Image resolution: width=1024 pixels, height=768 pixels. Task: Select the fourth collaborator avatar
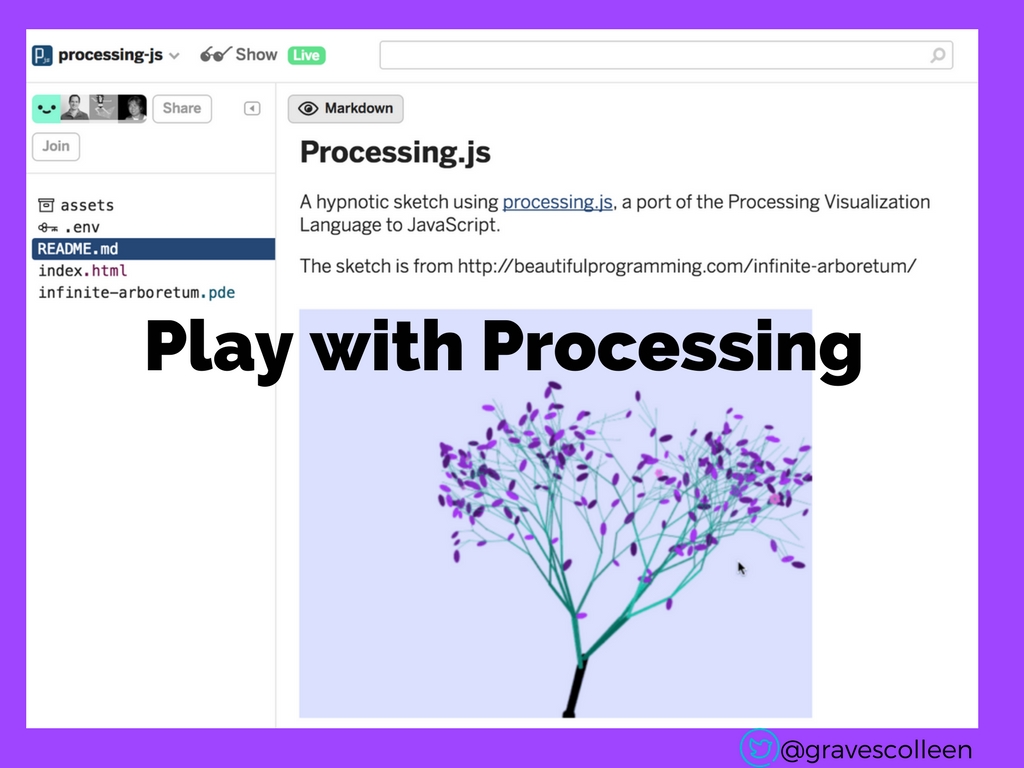[x=132, y=108]
